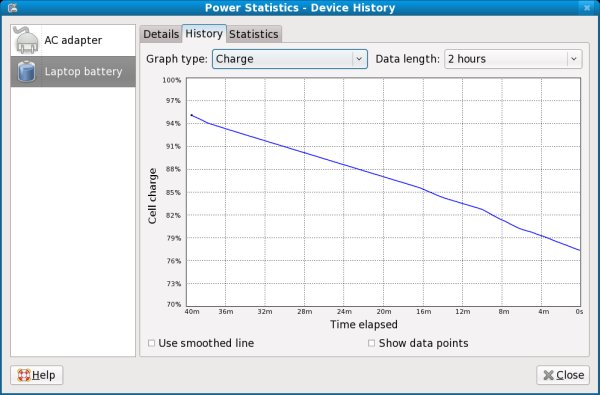Select the Laptop battery cylinder icon
600x395 pixels.
26,71
